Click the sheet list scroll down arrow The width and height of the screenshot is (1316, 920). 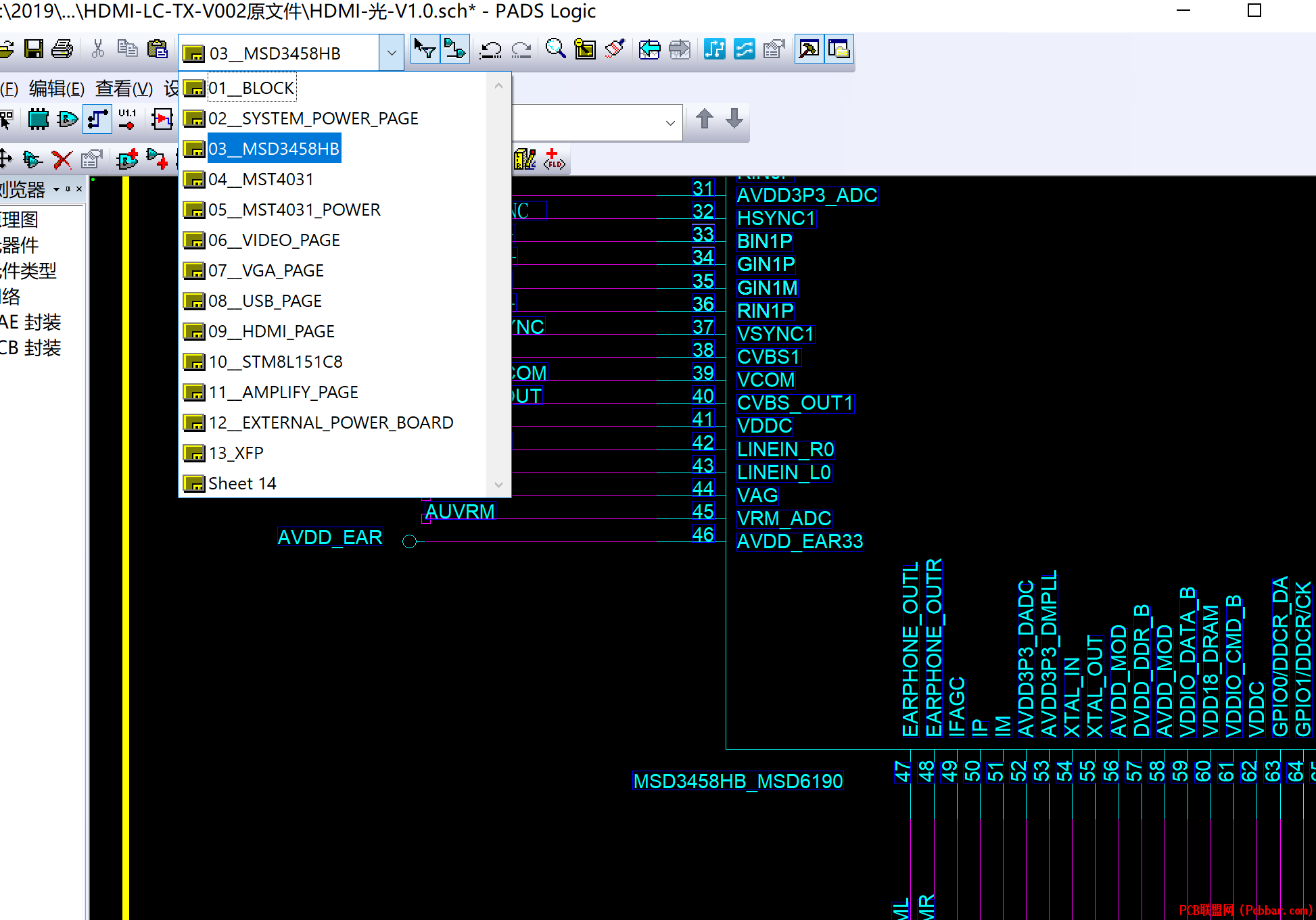[498, 485]
